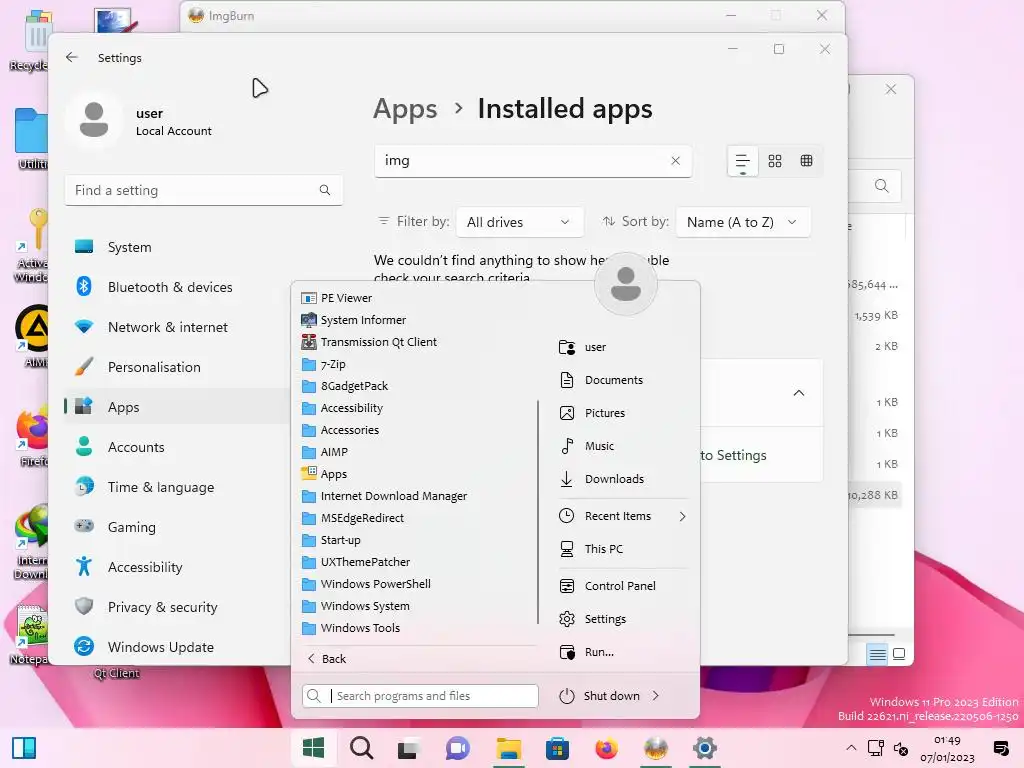Open the MSEdgeRedirect folder

pyautogui.click(x=353, y=518)
